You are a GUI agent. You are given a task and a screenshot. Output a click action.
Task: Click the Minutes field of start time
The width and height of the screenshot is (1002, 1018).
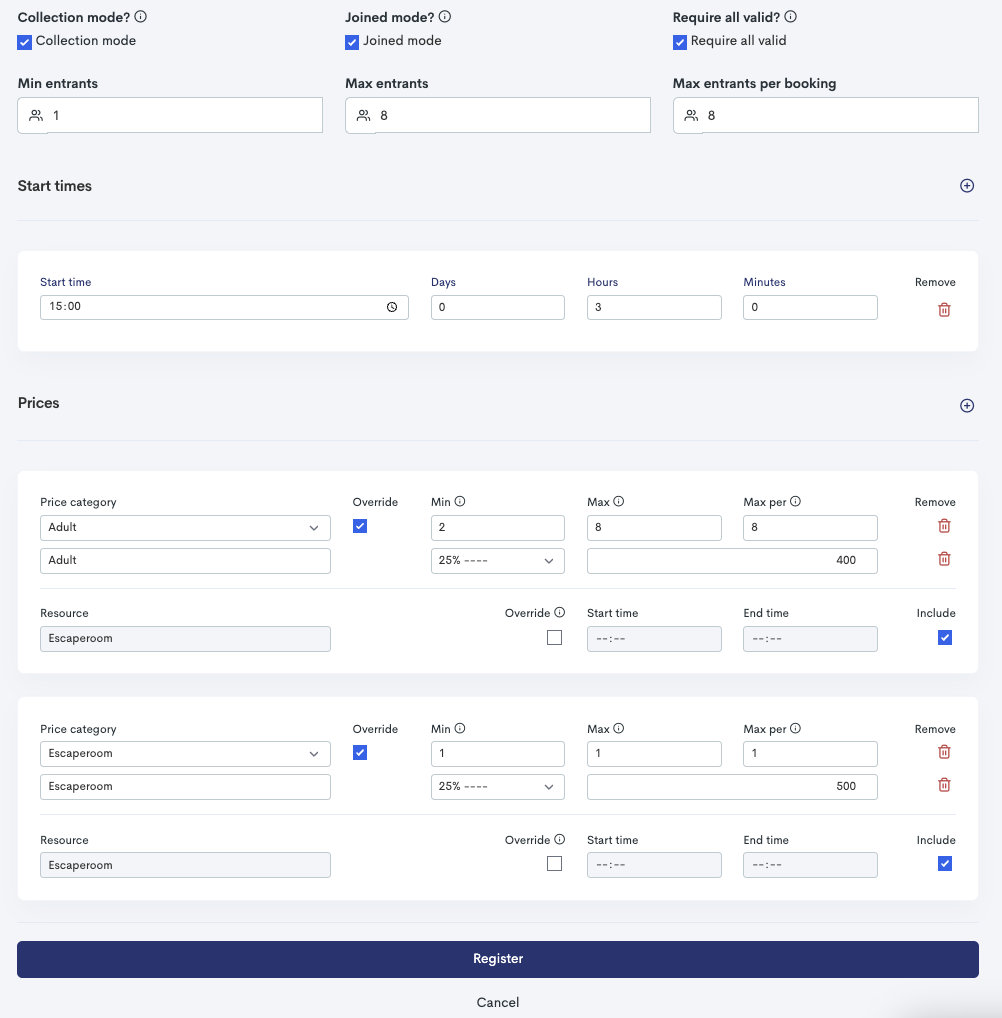810,307
